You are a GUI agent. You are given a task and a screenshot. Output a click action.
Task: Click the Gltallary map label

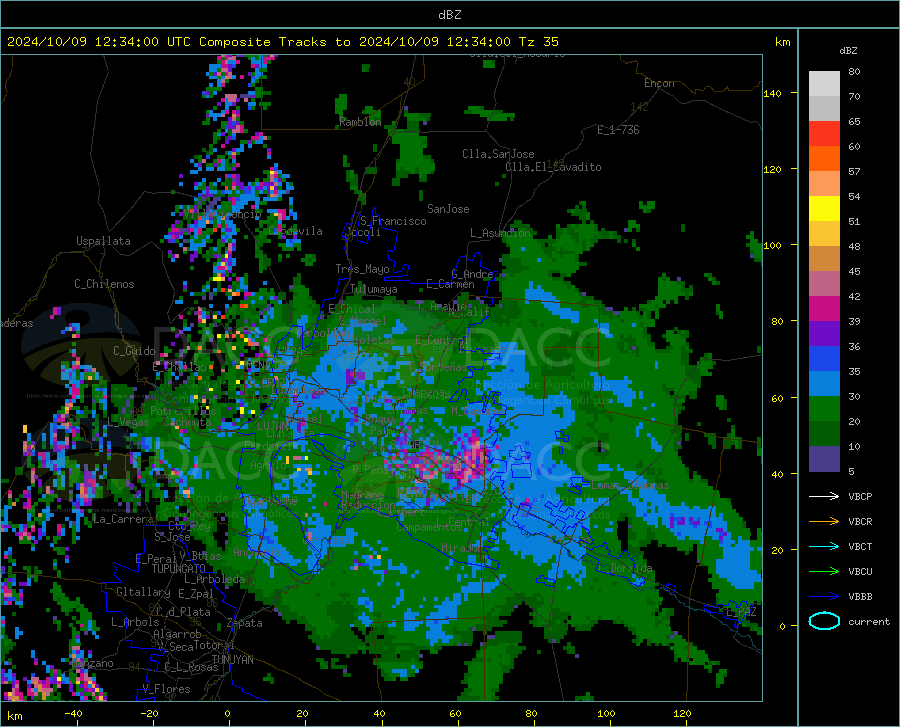(143, 592)
